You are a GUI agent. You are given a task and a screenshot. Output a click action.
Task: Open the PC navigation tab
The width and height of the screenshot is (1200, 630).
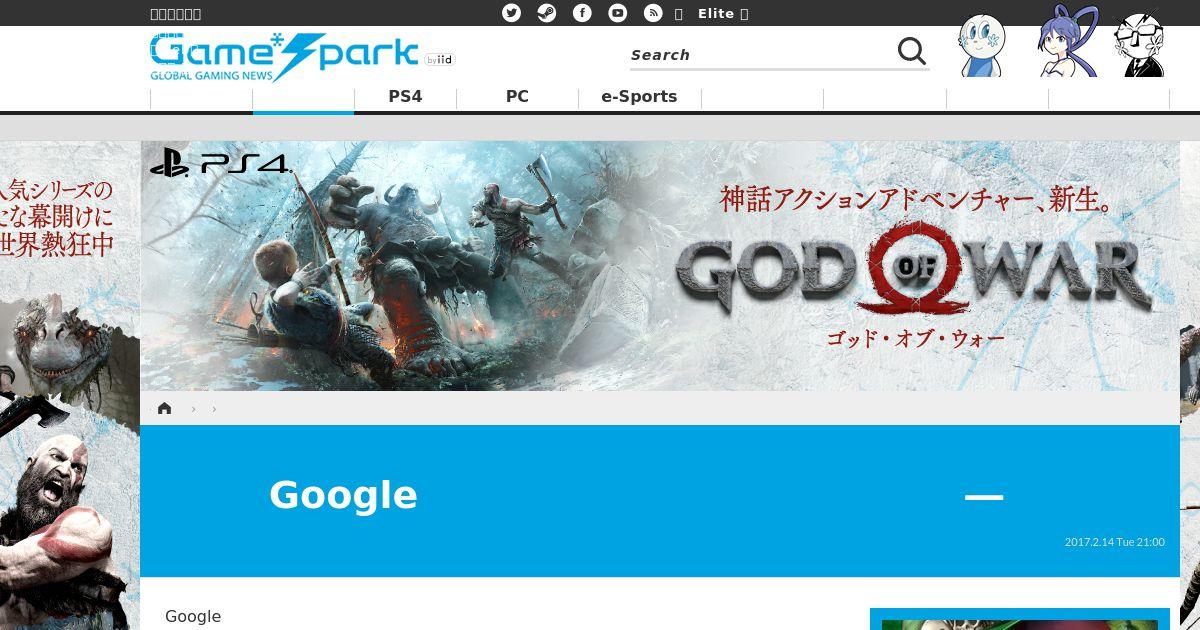pos(517,97)
